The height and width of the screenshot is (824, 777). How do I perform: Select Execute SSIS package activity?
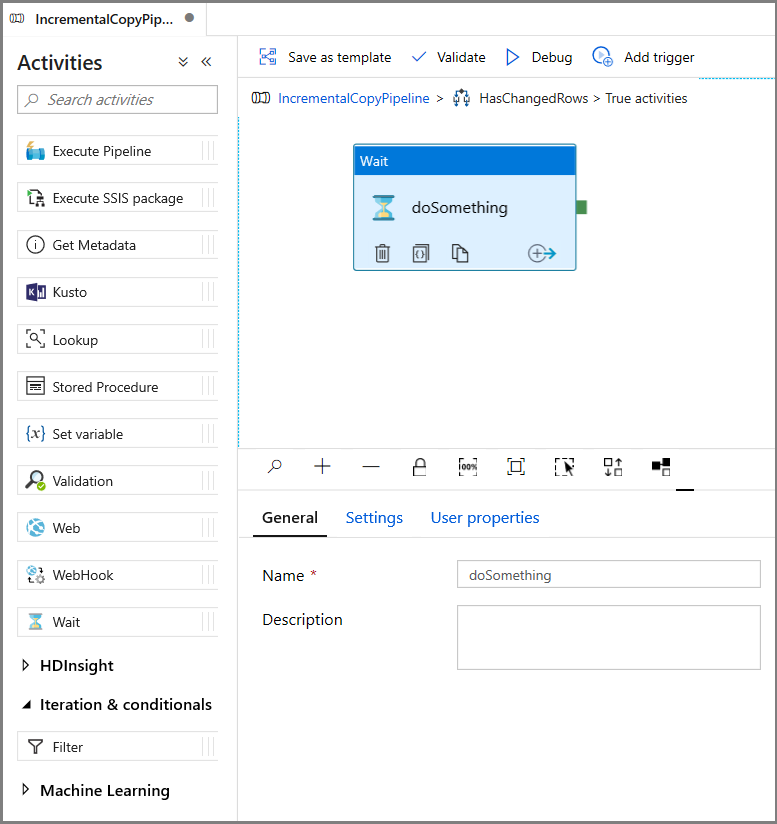coord(117,198)
